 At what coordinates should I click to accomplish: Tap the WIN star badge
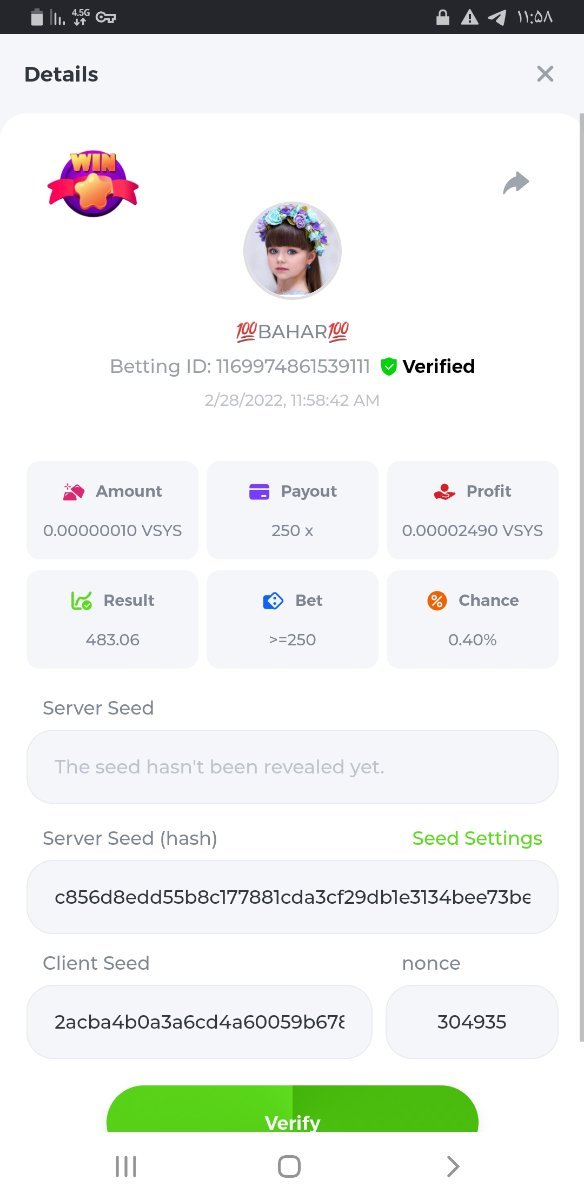93,183
